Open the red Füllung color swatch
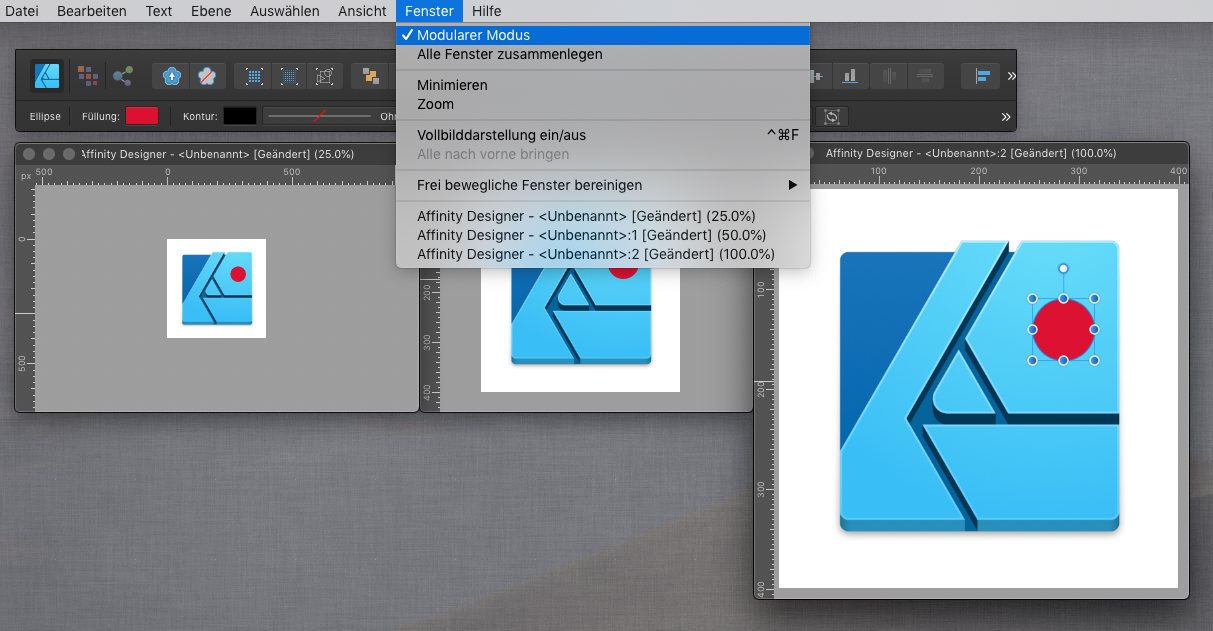Screen dimensions: 1213x631 tap(142, 116)
